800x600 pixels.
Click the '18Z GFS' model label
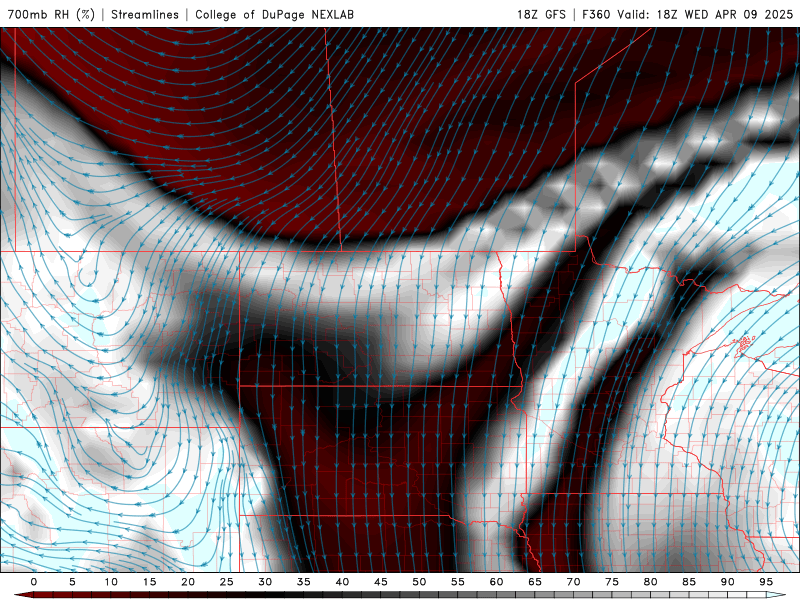point(541,14)
